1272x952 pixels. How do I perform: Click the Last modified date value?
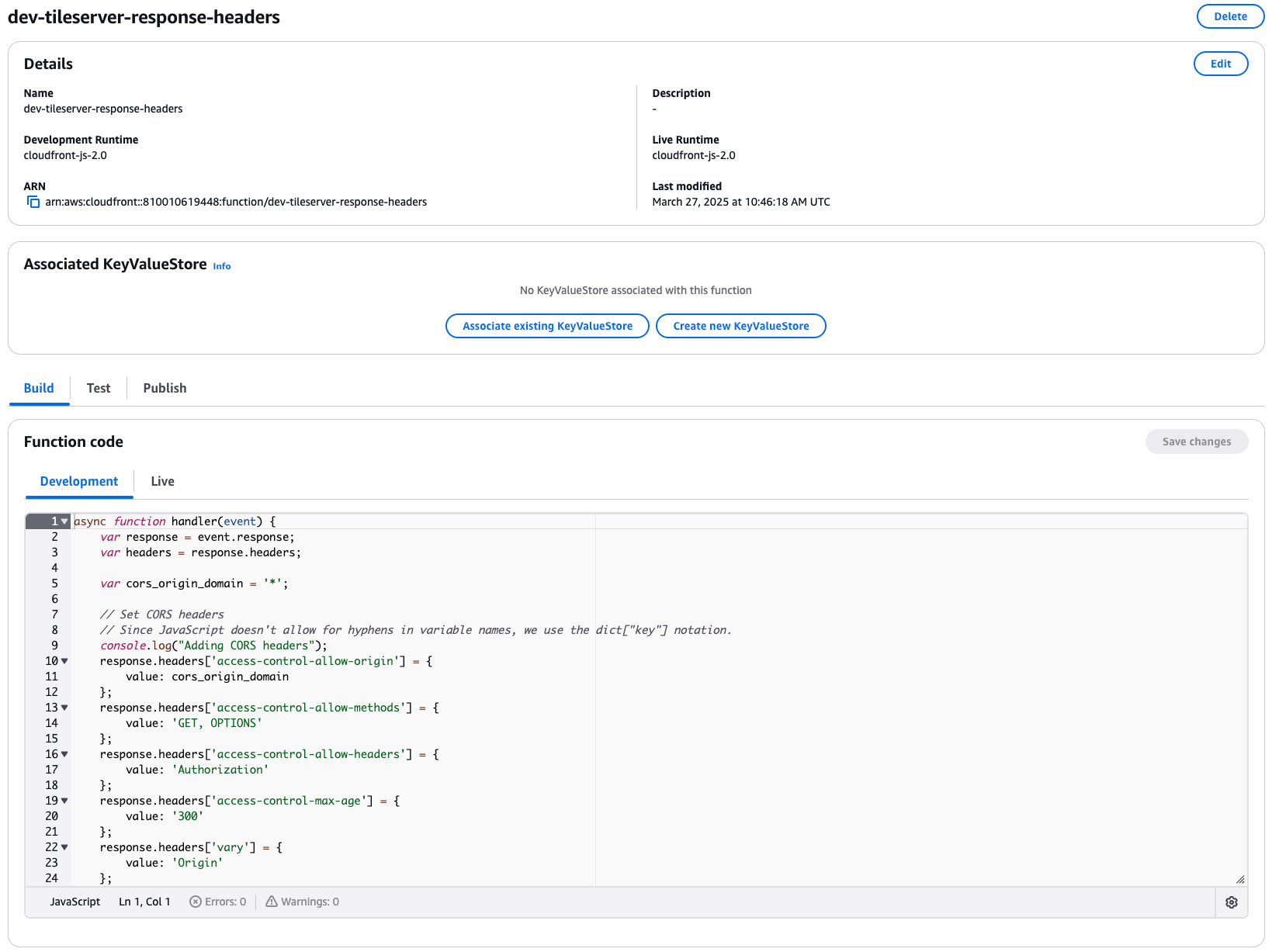pos(741,202)
